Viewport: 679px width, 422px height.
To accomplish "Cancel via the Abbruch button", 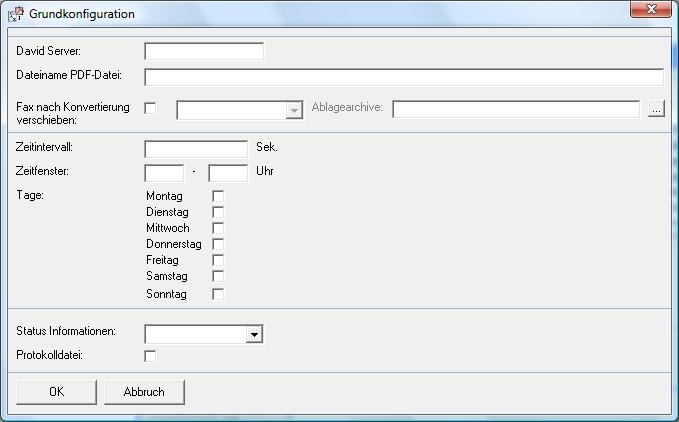I will (x=144, y=392).
